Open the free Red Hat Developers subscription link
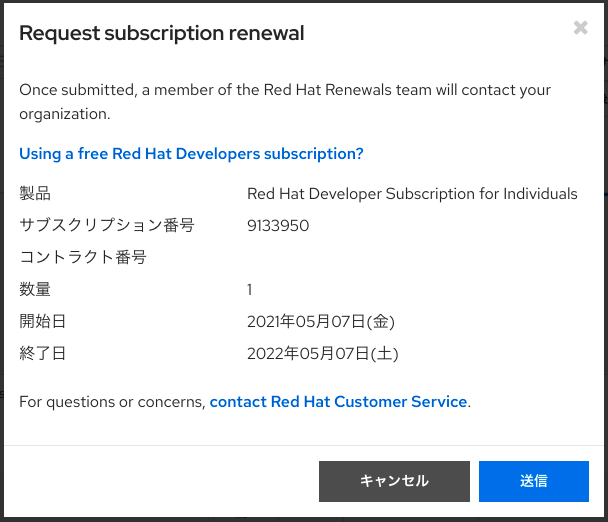 click(191, 154)
